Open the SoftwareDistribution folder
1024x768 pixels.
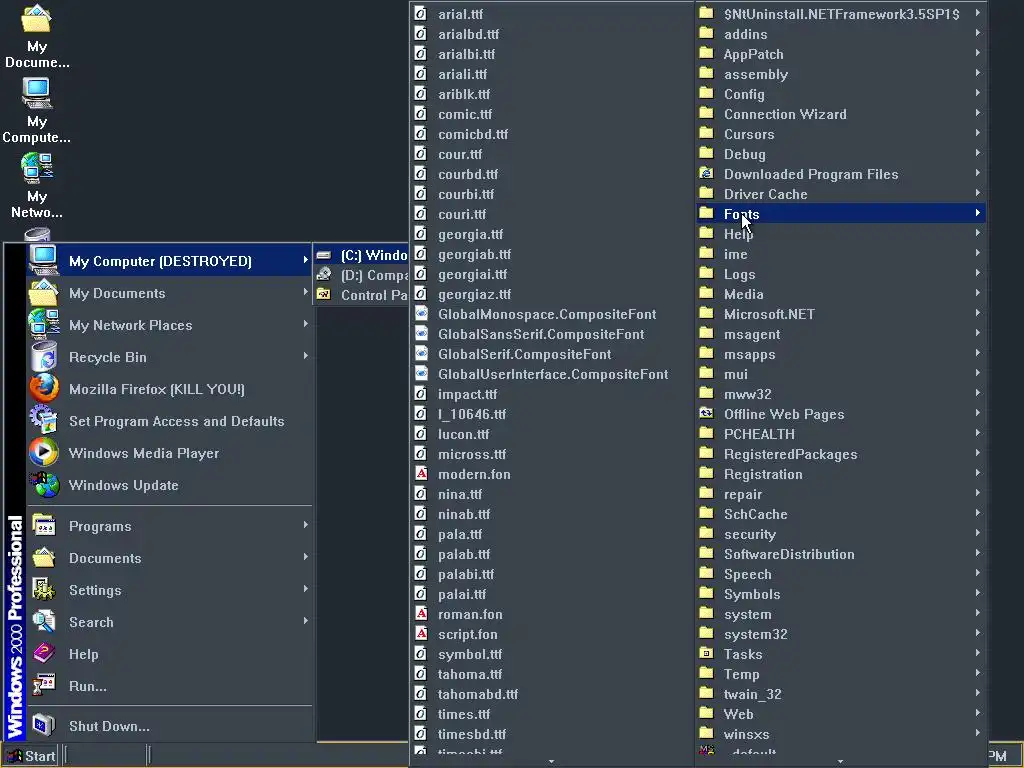pyautogui.click(x=841, y=554)
